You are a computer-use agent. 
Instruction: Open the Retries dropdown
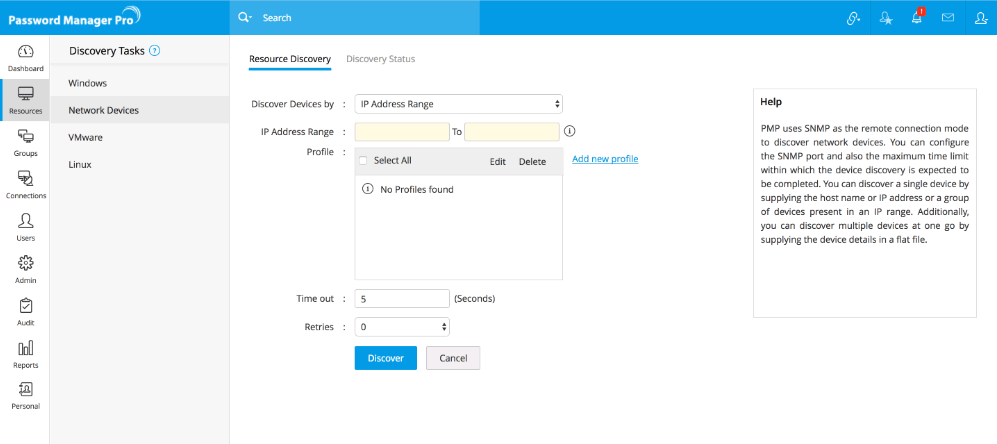(402, 327)
